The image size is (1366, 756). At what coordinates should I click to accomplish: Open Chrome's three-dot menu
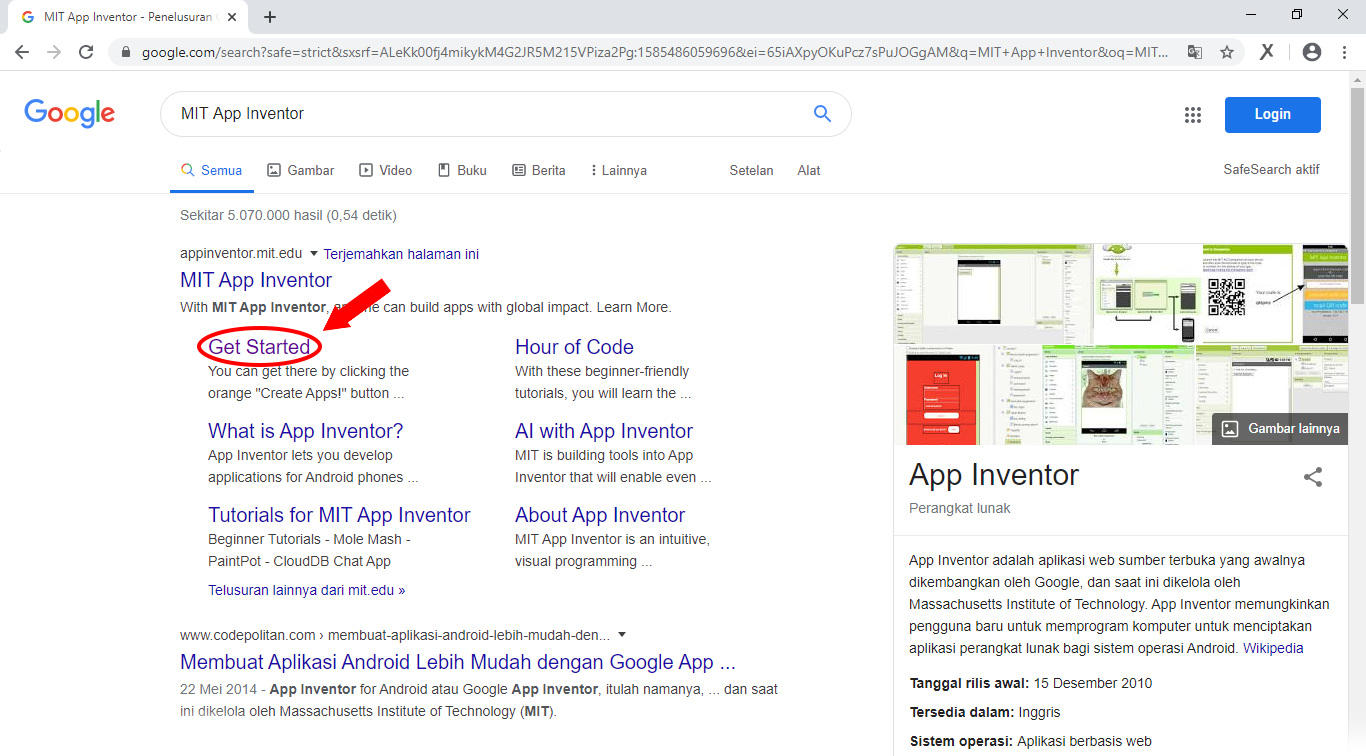coord(1345,52)
